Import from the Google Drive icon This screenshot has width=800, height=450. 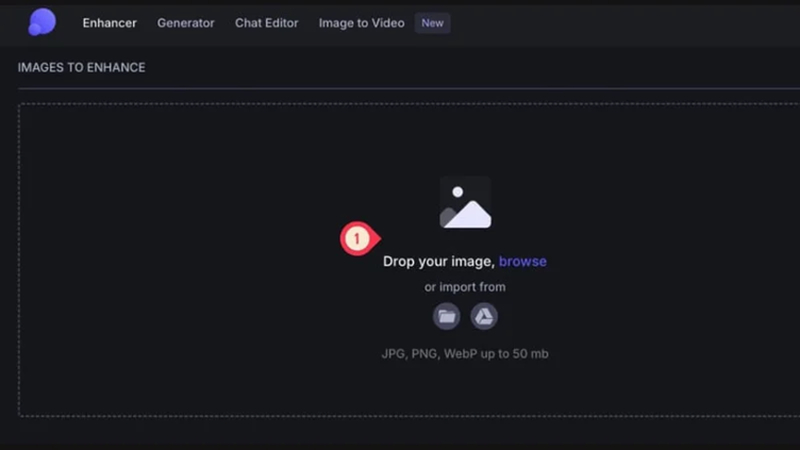tap(484, 316)
